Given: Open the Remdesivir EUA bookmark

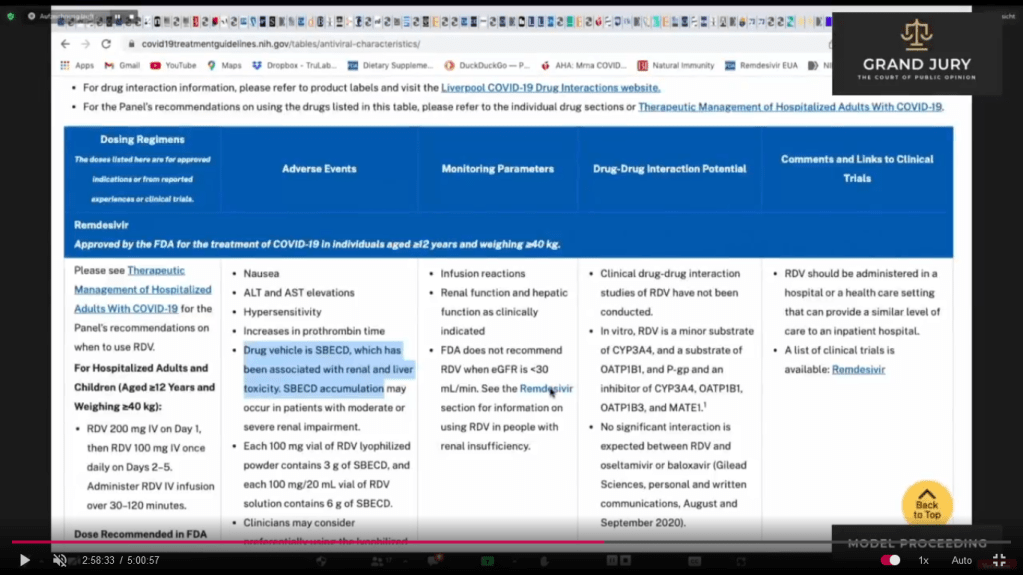Looking at the screenshot, I should (761, 66).
